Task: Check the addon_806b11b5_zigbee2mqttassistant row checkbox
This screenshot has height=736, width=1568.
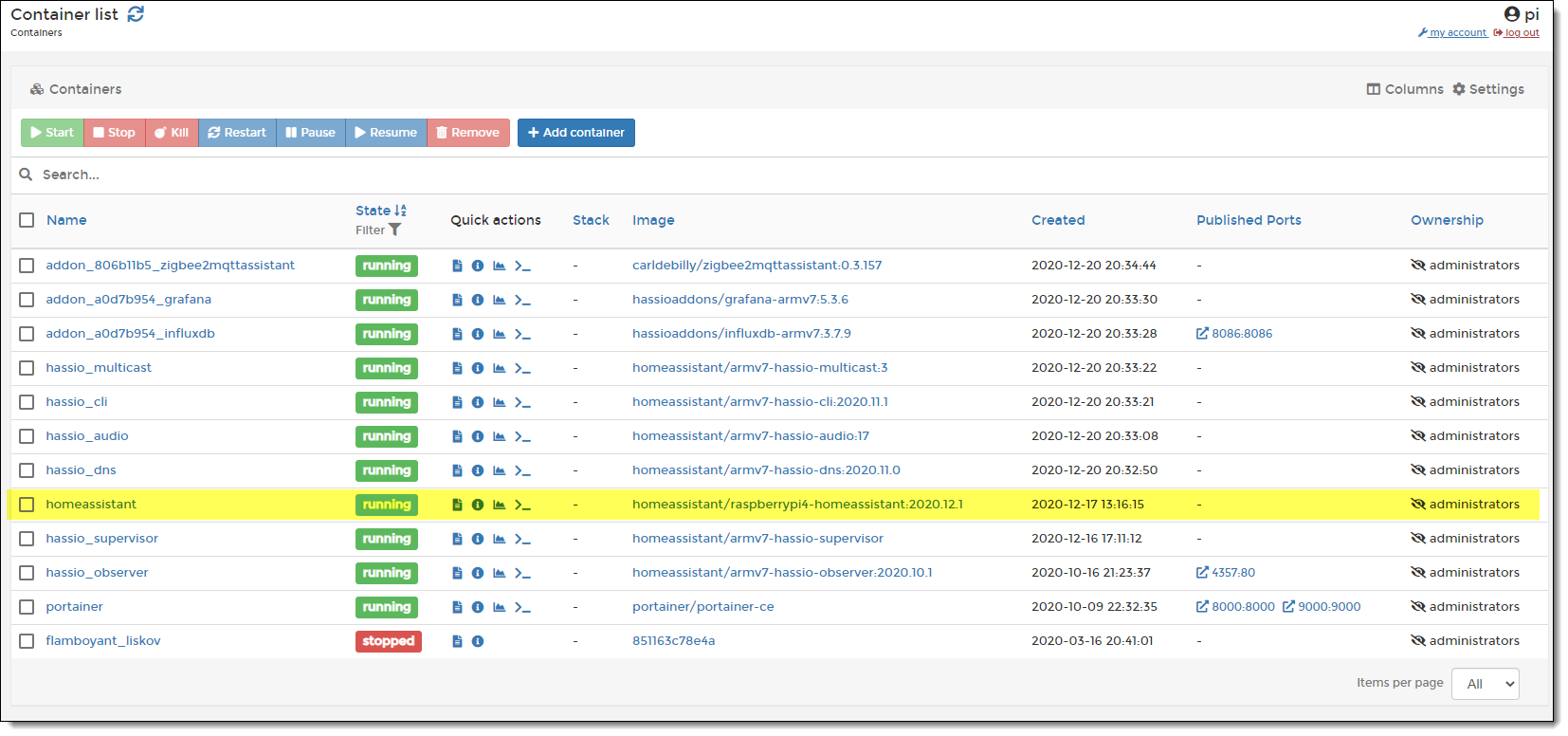Action: 27,266
